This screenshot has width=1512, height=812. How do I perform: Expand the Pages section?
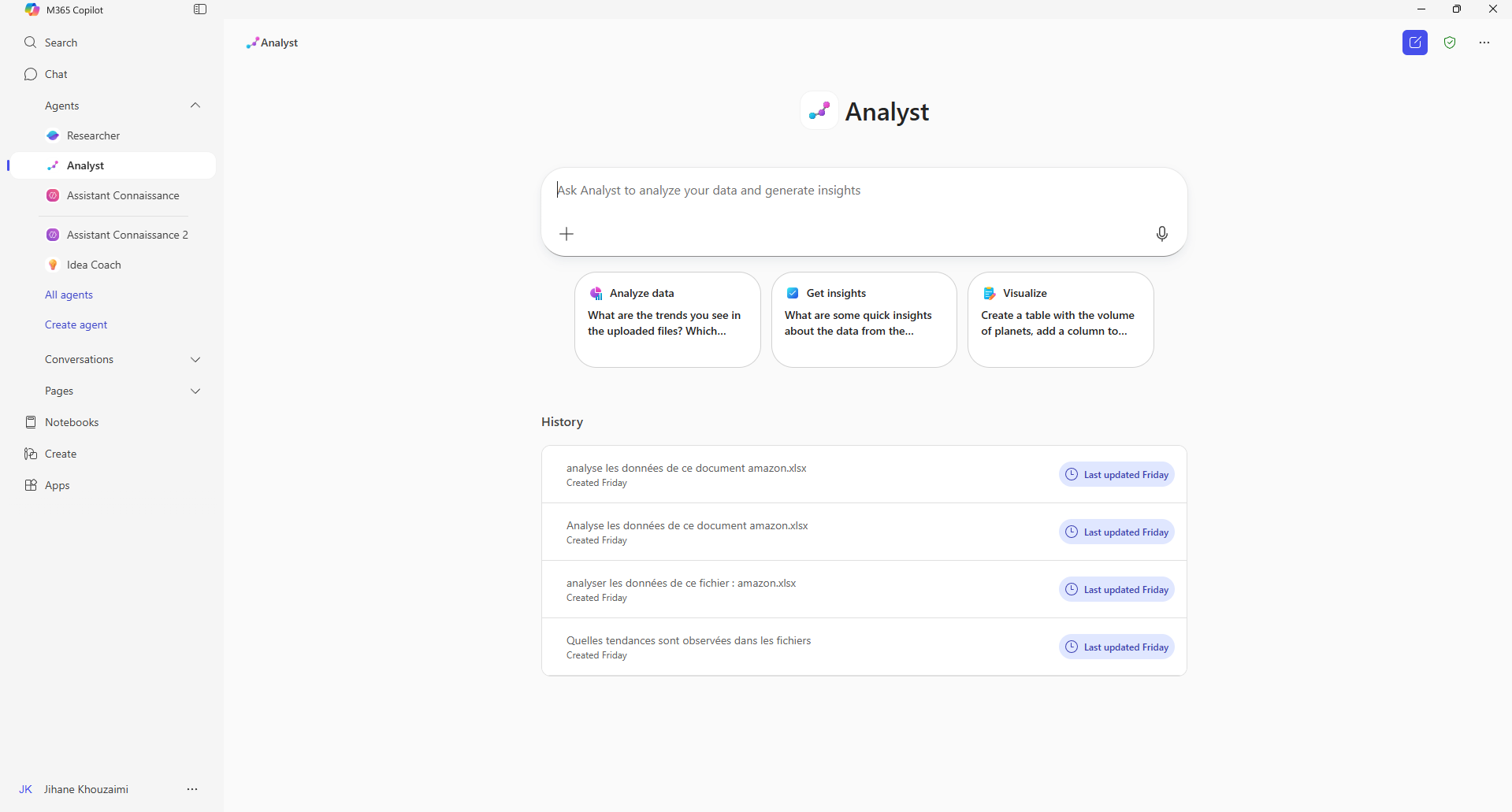pos(195,391)
